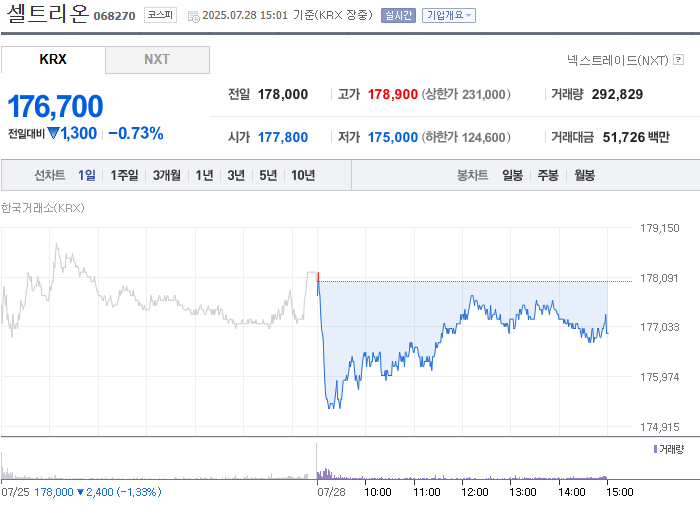Select the 1일 line chart period
Screen dimensions: 700x505
click(x=87, y=175)
